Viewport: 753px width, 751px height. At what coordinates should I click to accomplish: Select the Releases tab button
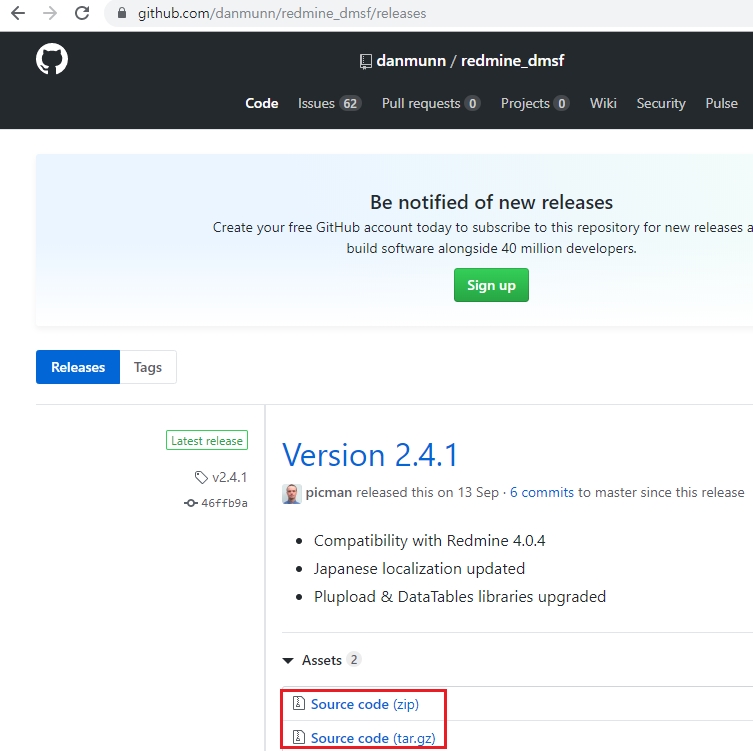[x=78, y=367]
